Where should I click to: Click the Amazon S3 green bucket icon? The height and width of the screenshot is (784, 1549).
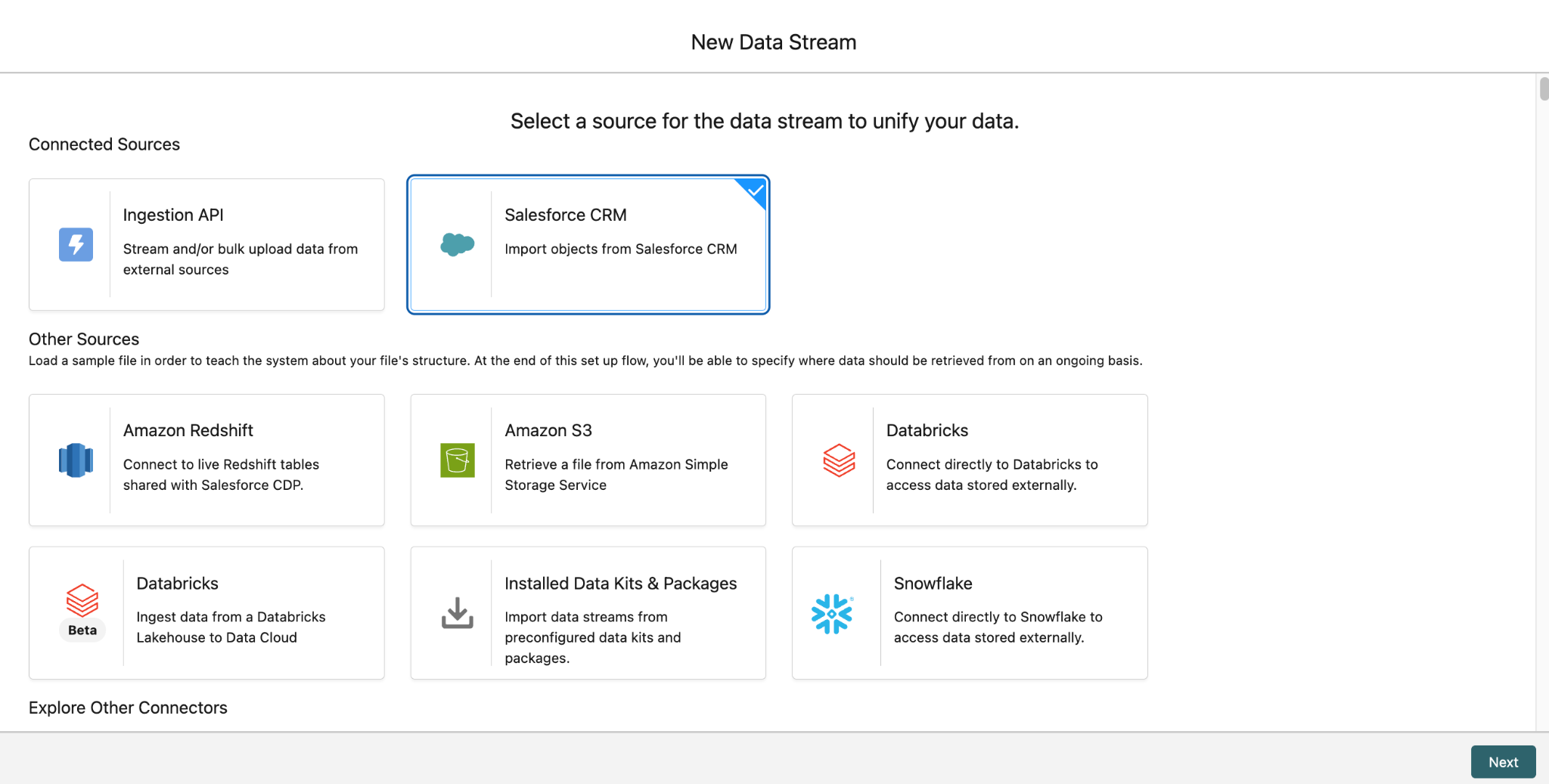tap(457, 460)
